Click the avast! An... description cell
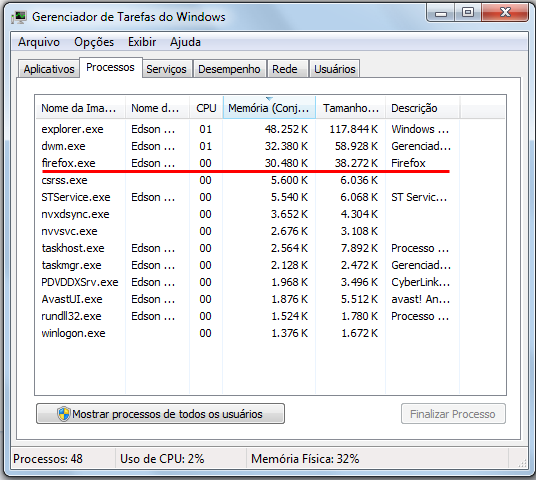 (421, 299)
